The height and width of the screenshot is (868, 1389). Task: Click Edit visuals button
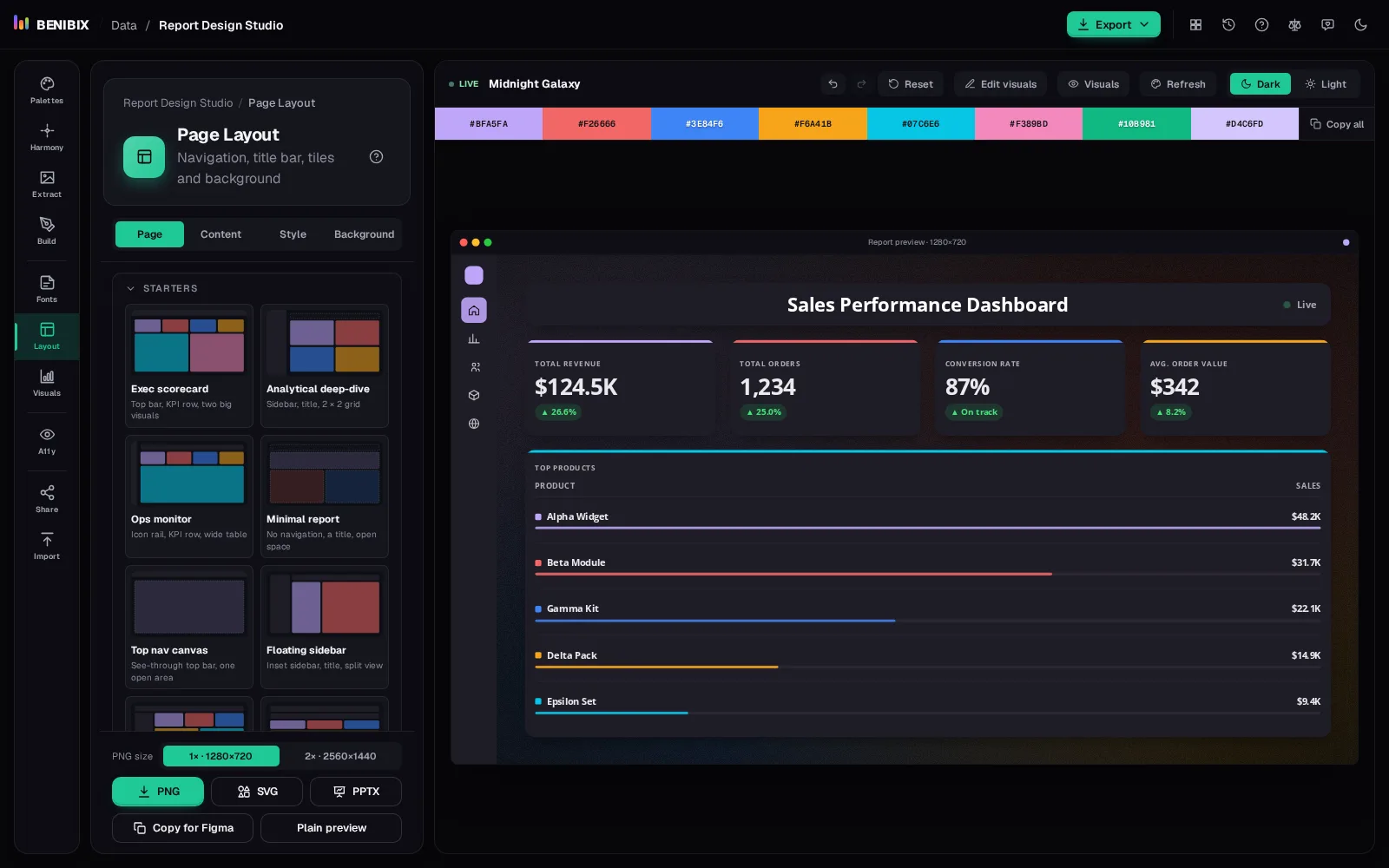[1000, 84]
